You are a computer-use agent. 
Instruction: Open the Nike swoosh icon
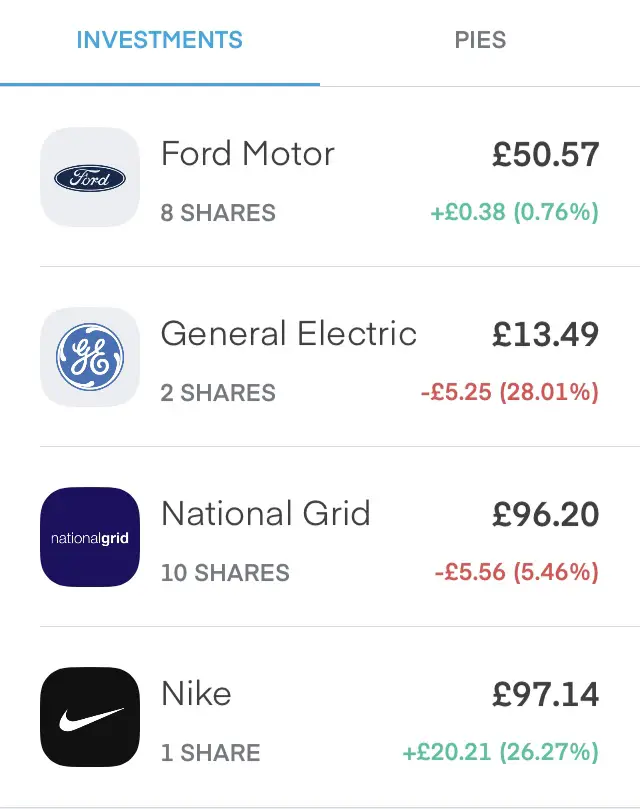pyautogui.click(x=90, y=717)
